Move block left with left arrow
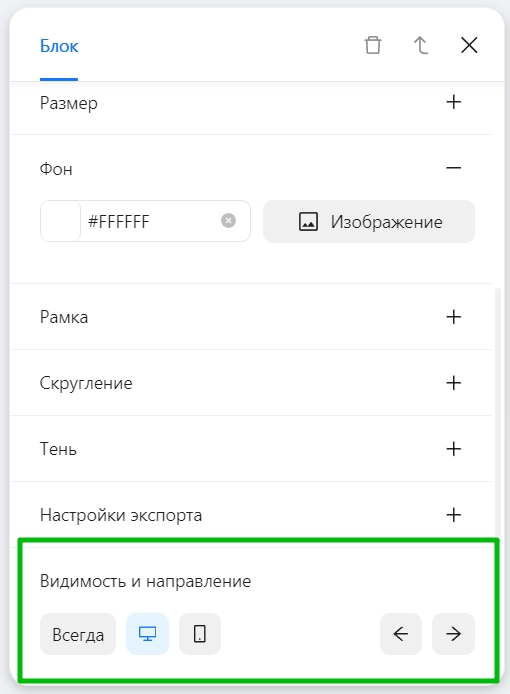Image resolution: width=510 pixels, height=694 pixels. tap(401, 634)
